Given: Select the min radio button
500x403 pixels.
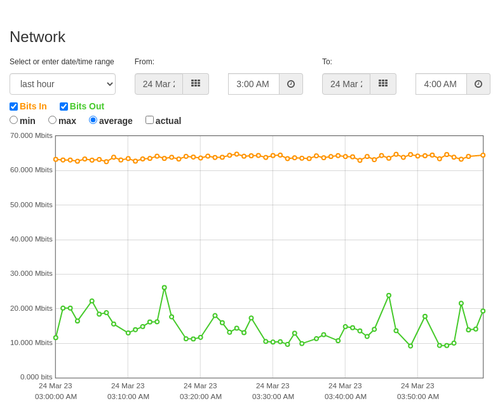Looking at the screenshot, I should pyautogui.click(x=14, y=120).
